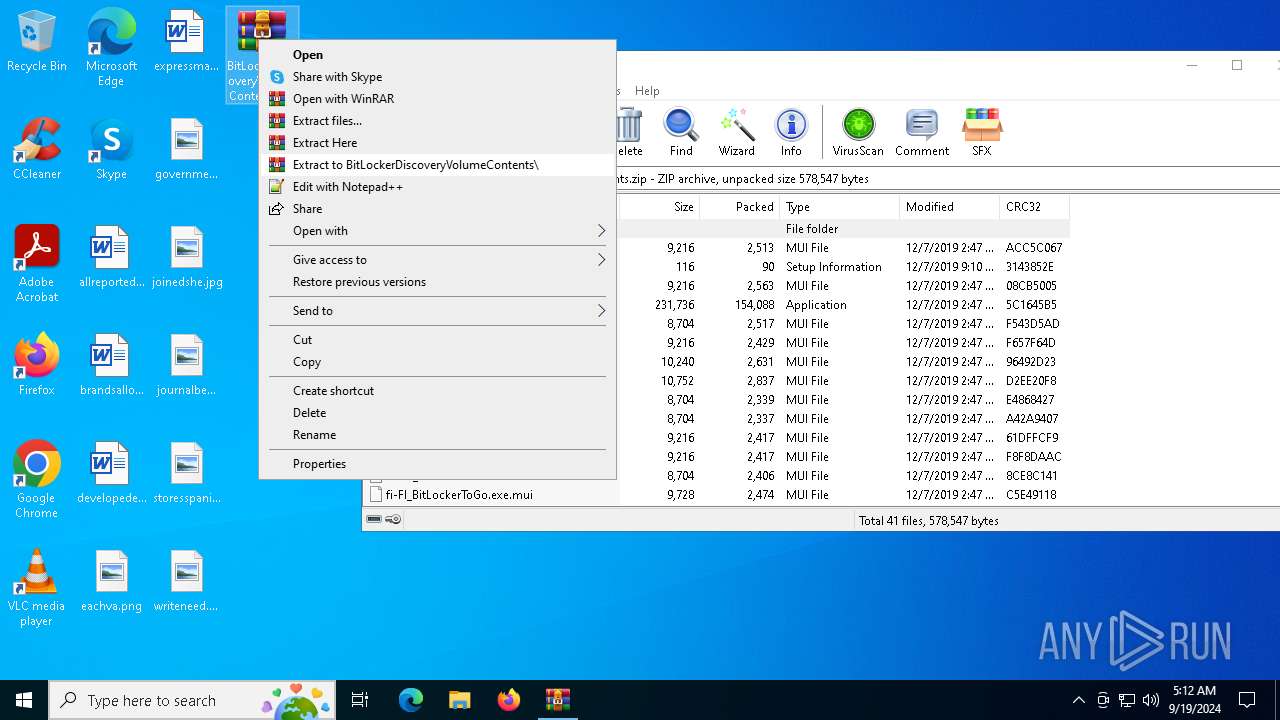Image resolution: width=1280 pixels, height=720 pixels.
Task: Choose Cut in the context menu
Action: [x=437, y=340]
